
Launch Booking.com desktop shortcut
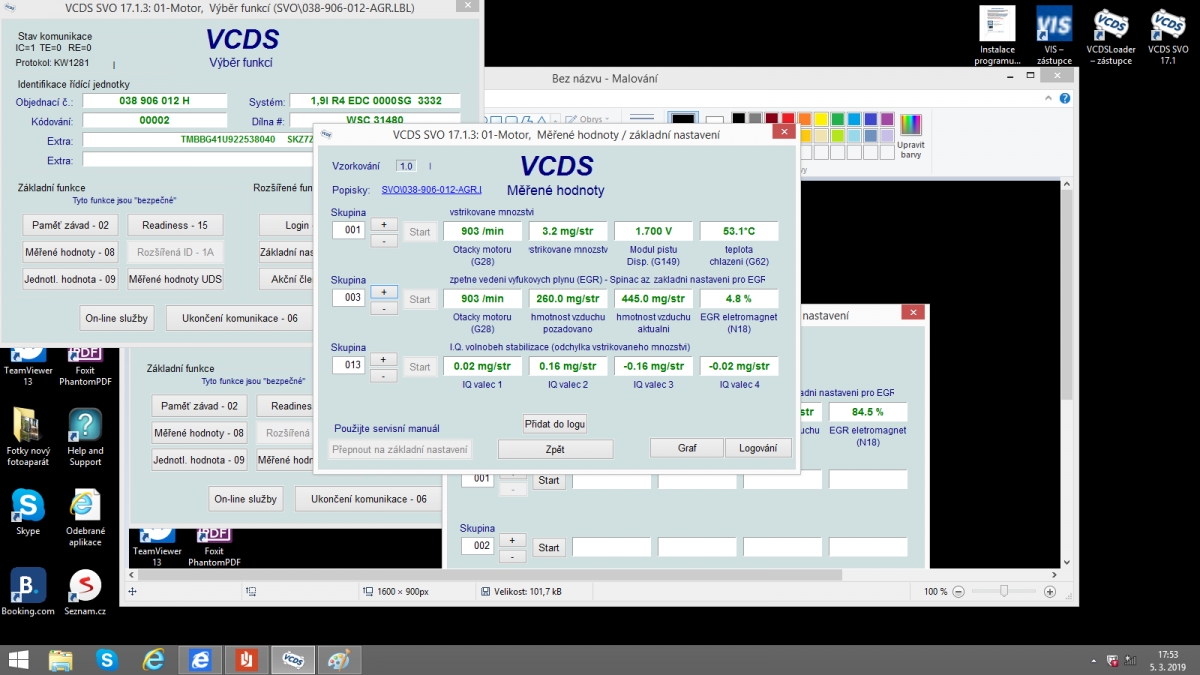[x=27, y=589]
